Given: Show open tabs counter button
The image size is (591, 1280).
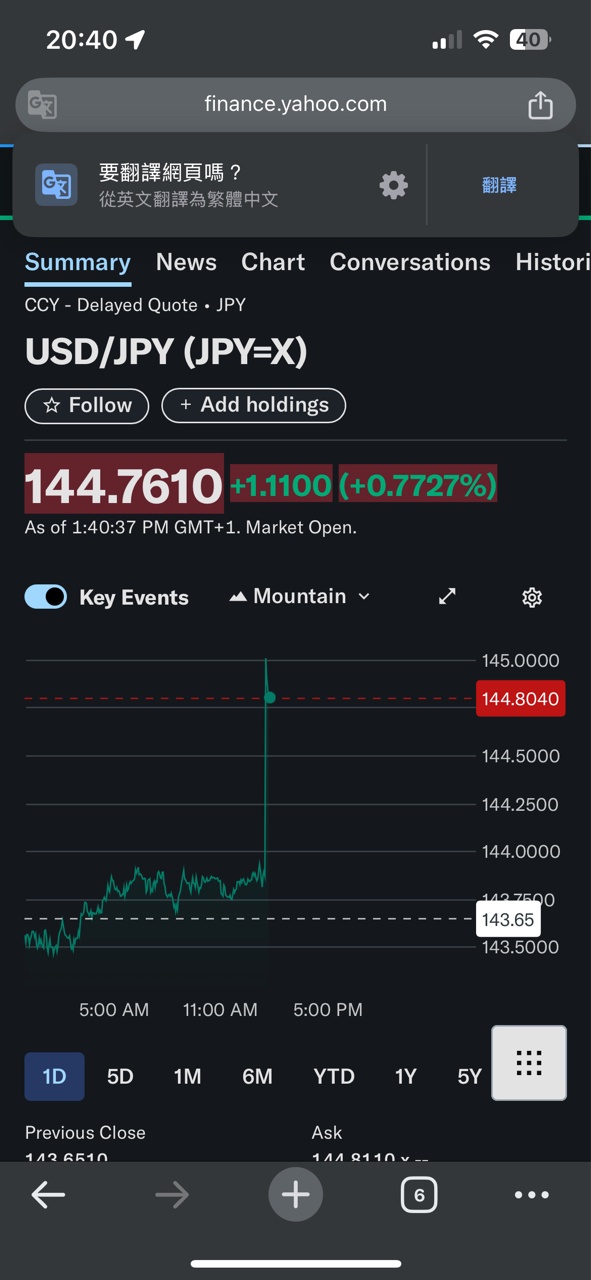Looking at the screenshot, I should (x=418, y=1194).
